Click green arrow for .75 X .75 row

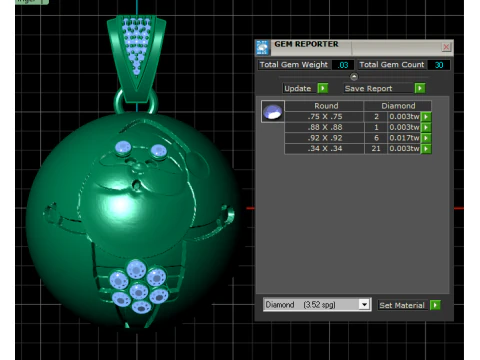426,117
